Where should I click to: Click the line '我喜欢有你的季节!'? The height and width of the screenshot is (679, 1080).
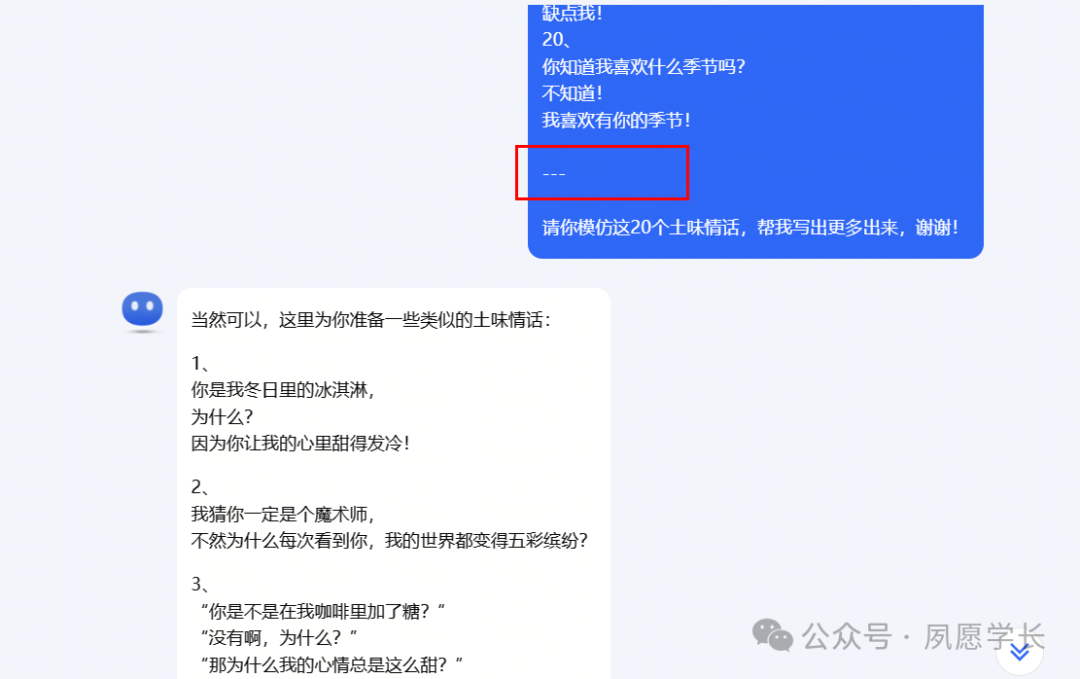pyautogui.click(x=616, y=121)
